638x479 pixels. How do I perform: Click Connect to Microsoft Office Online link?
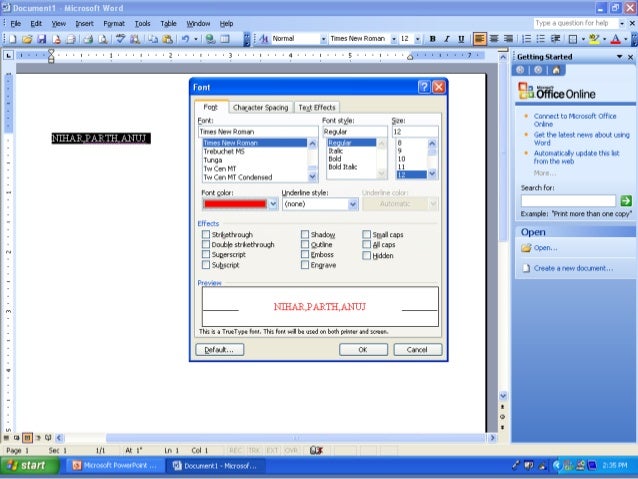point(575,120)
